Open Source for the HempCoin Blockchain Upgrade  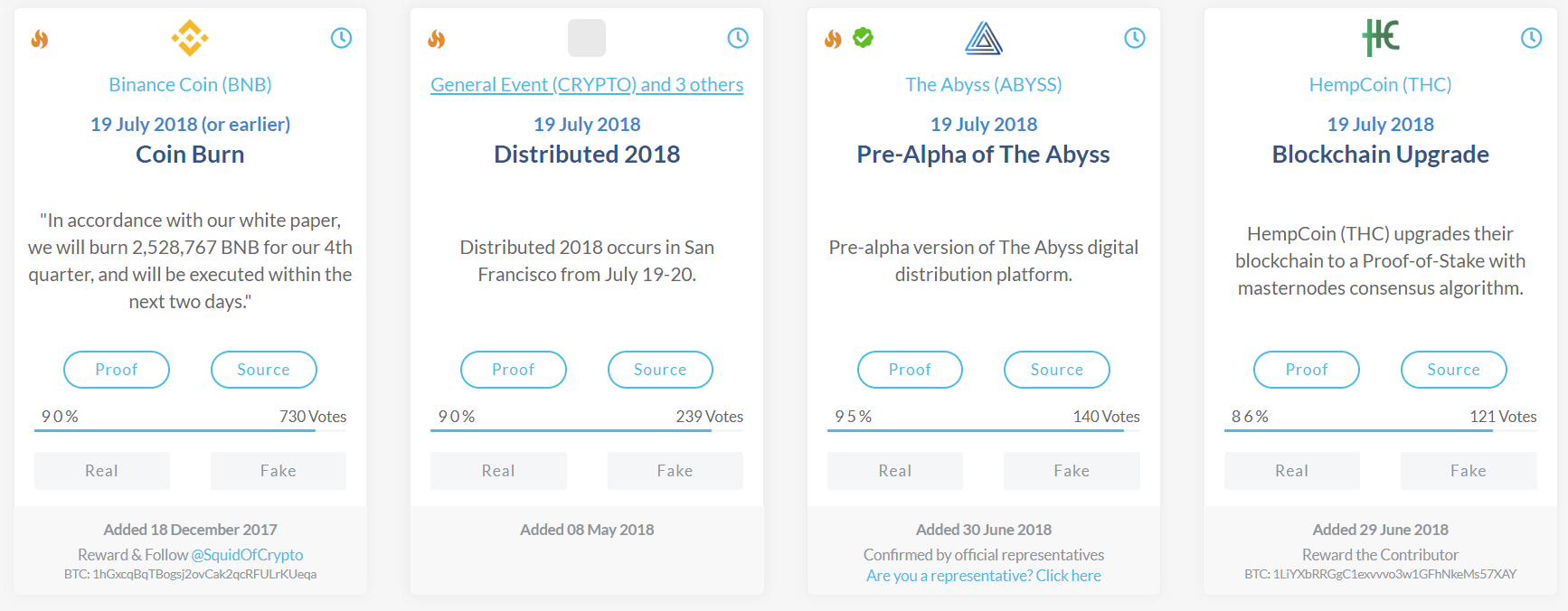click(x=1453, y=370)
